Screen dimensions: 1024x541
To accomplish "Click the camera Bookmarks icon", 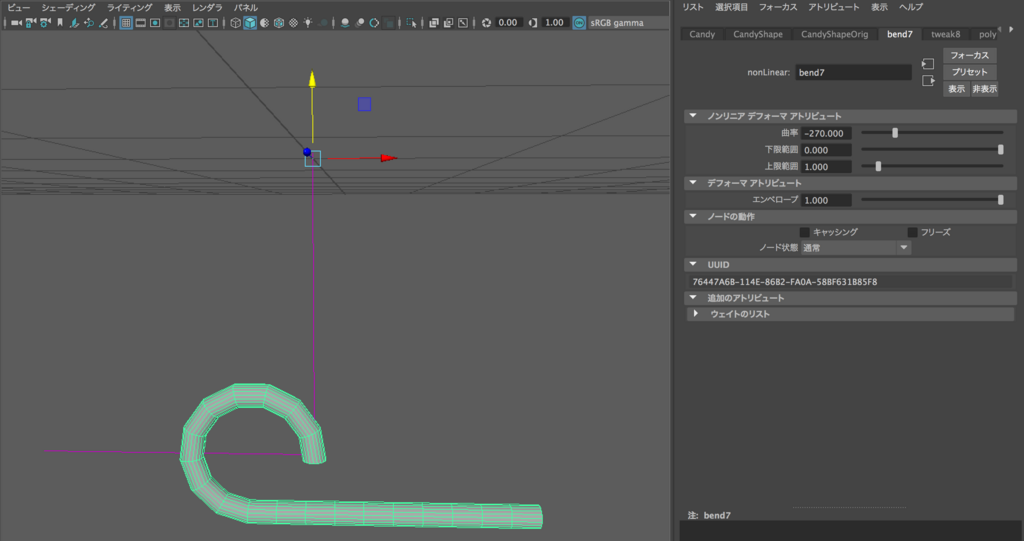I will click(59, 23).
